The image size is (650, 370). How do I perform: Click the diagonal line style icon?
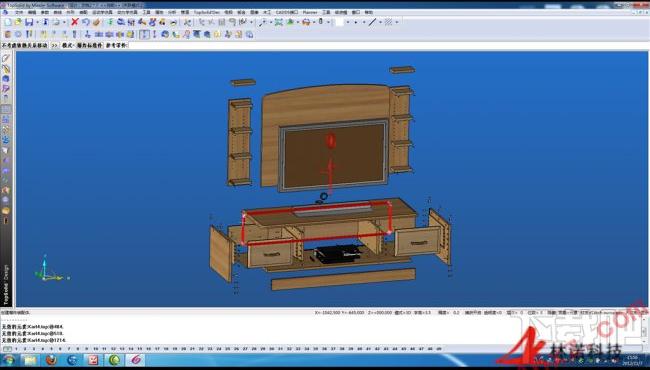click(x=372, y=22)
